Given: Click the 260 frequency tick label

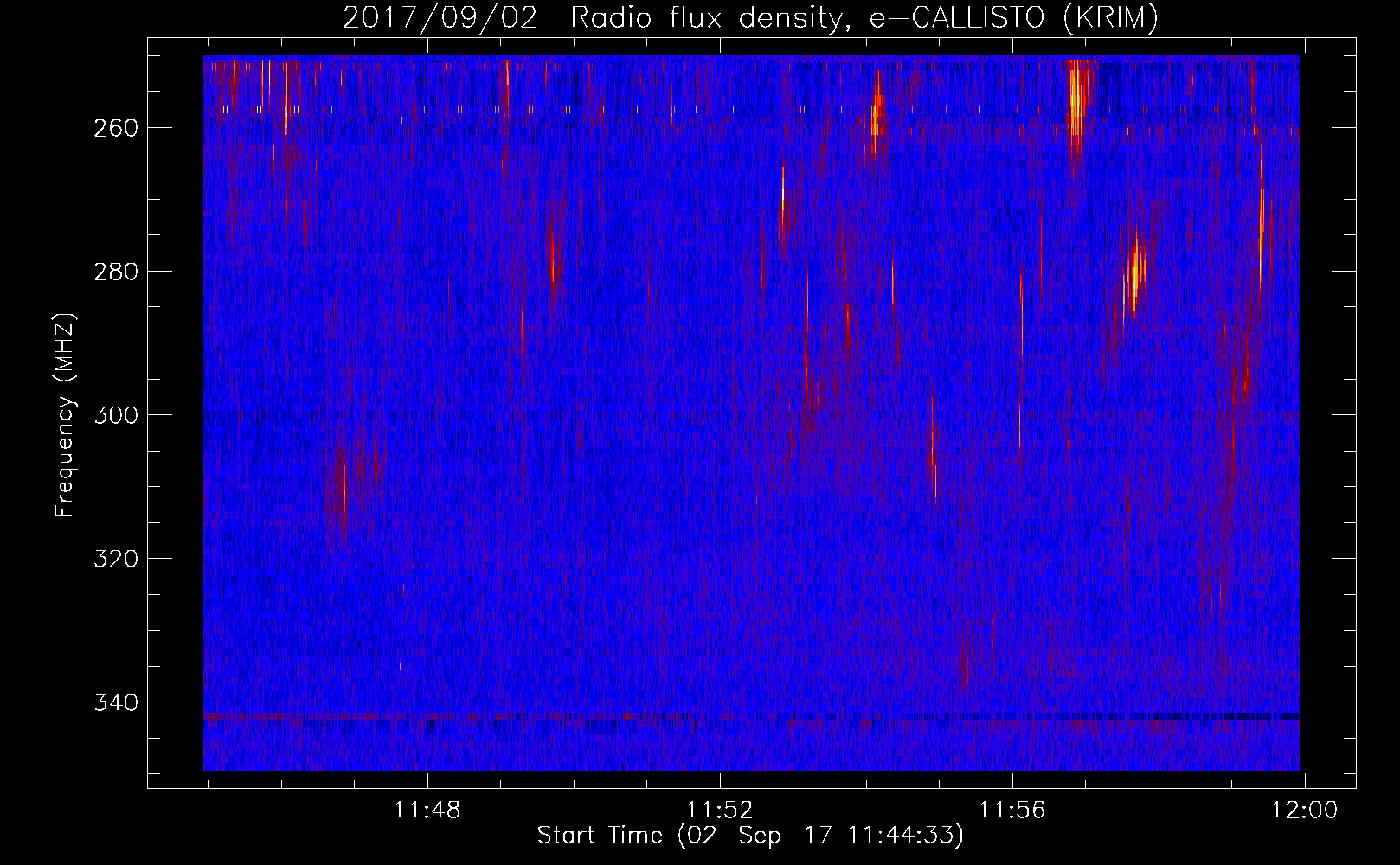Looking at the screenshot, I should 115,128.
